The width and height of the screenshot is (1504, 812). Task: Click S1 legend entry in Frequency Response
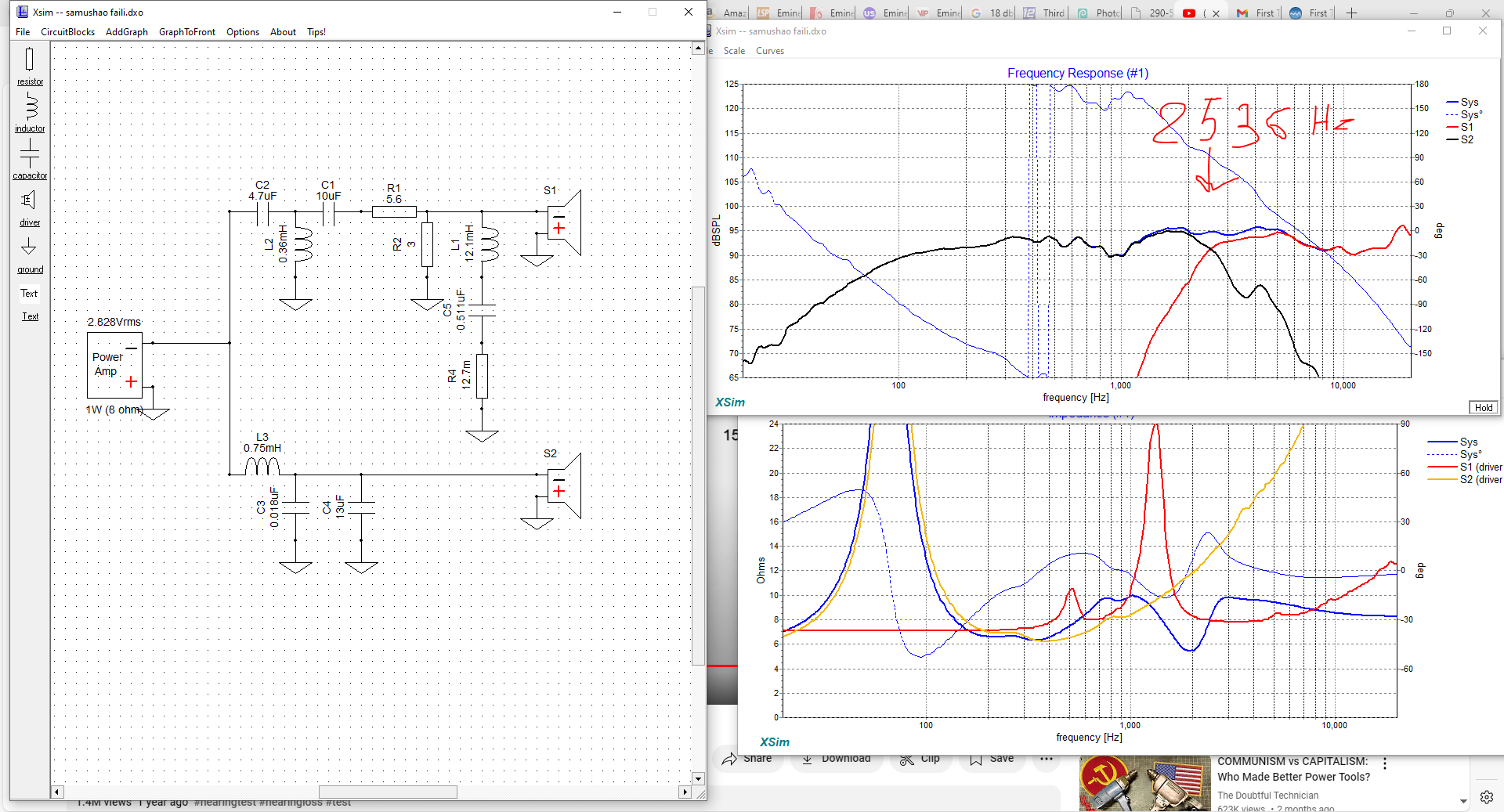[1460, 127]
